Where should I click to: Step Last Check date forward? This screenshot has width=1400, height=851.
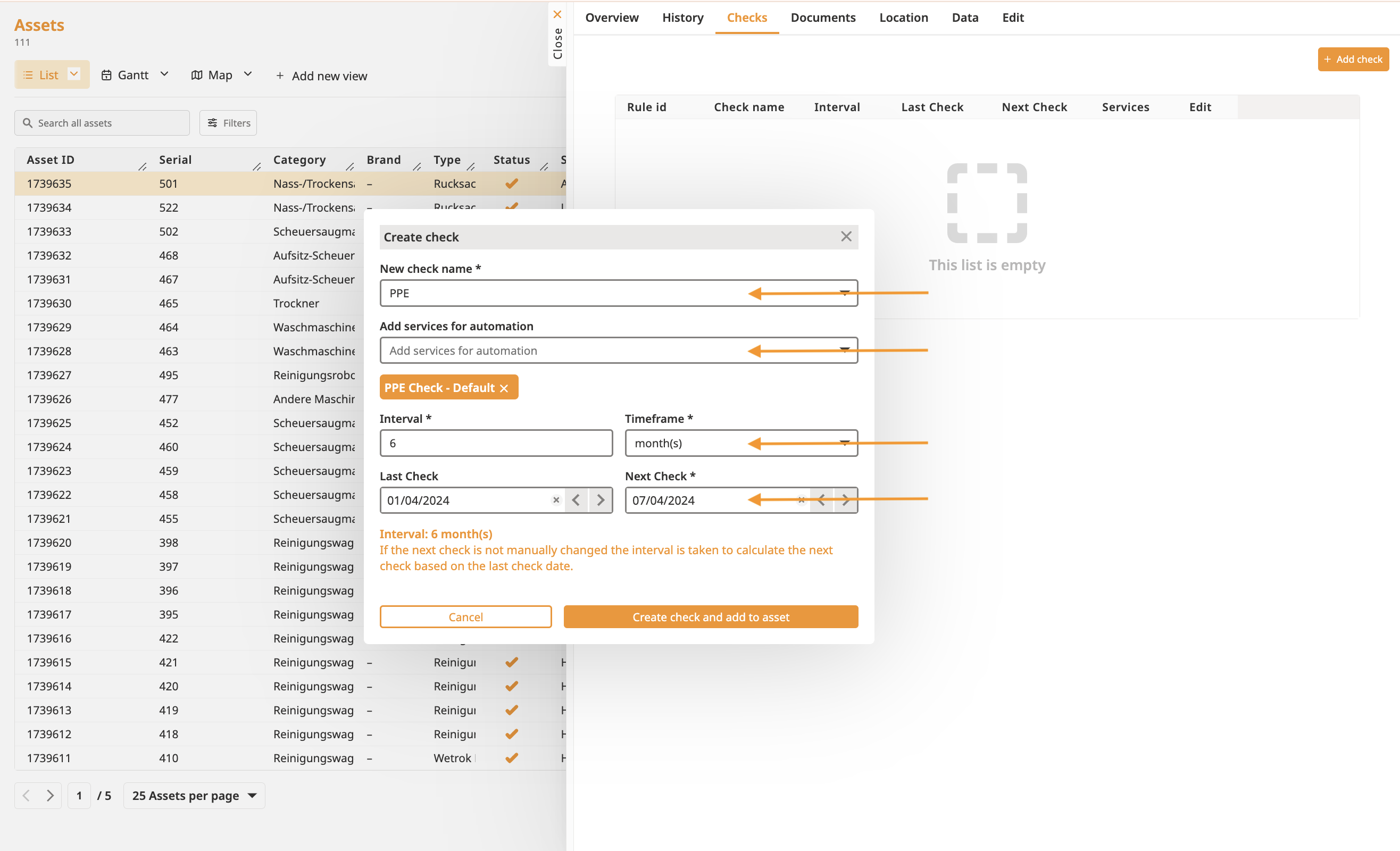[601, 500]
